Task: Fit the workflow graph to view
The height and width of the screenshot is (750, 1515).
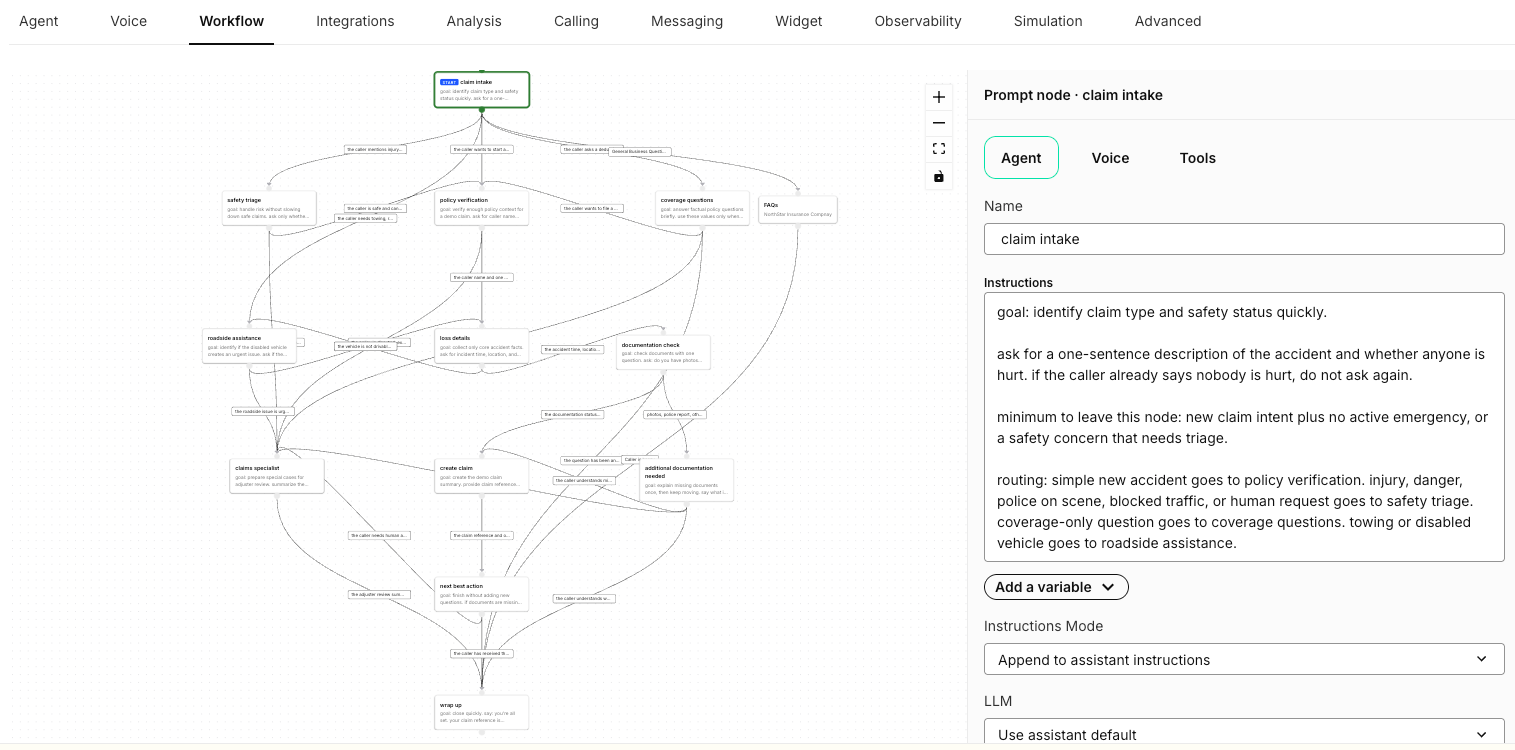Action: pyautogui.click(x=938, y=149)
